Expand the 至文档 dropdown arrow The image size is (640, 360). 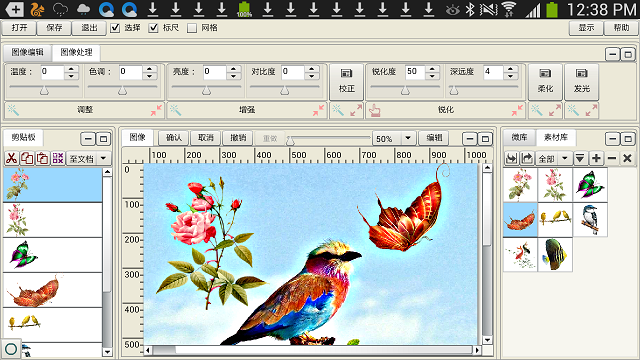(x=104, y=158)
